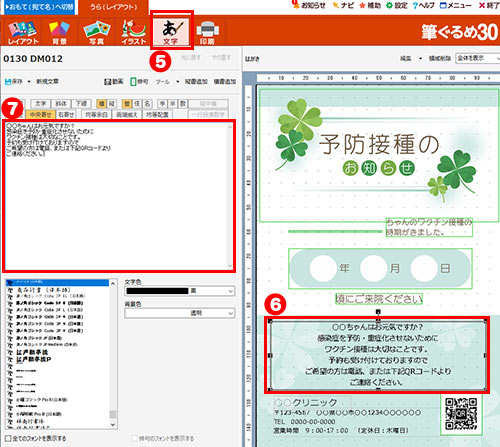Viewport: 500px width, 447px height.
Task: Open the 背景 background tool
Action: pos(59,32)
